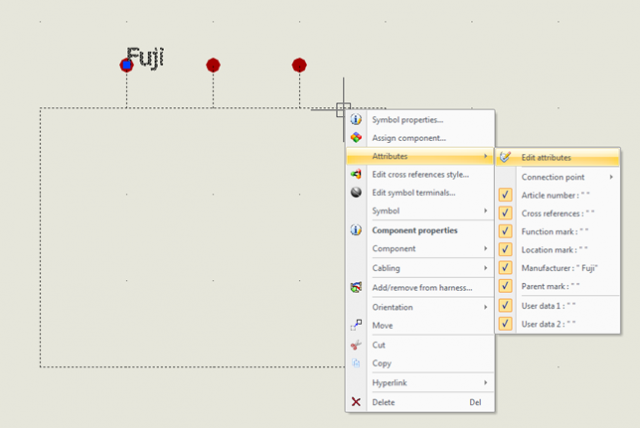Expand the Cabling submenu arrow
640x428 pixels.
pos(485,268)
